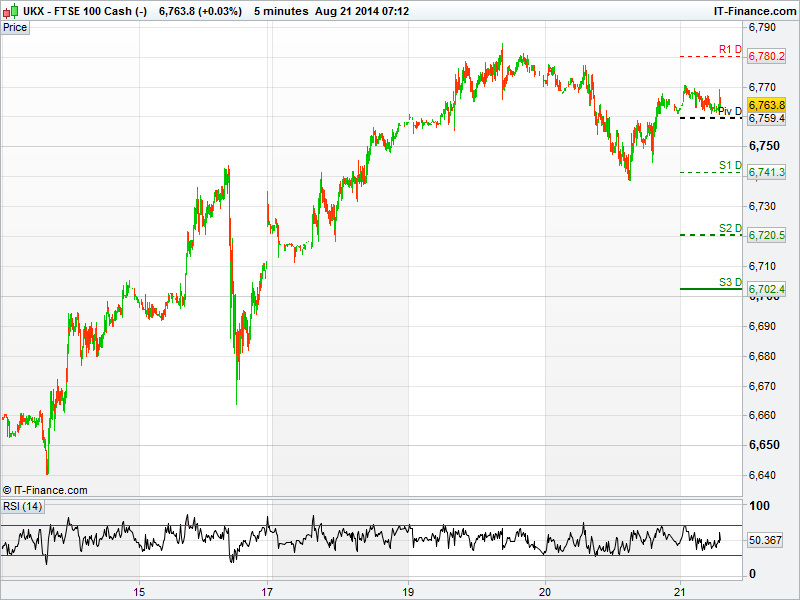This screenshot has height=600, width=800.
Task: Select the R1 D resistance price tag 6,780.2
Action: pos(767,56)
